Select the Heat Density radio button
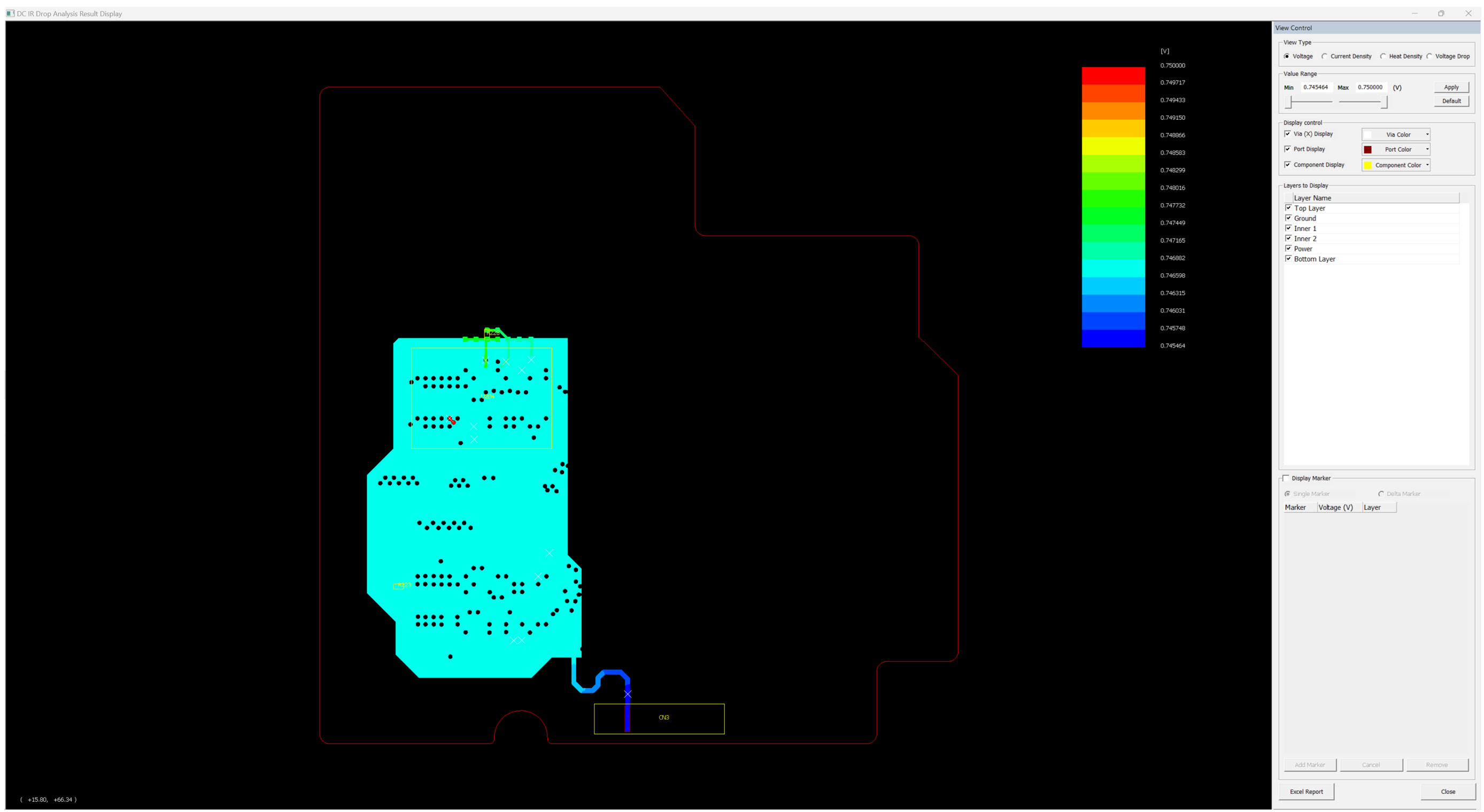Image resolution: width=1484 pixels, height=812 pixels. 1383,57
